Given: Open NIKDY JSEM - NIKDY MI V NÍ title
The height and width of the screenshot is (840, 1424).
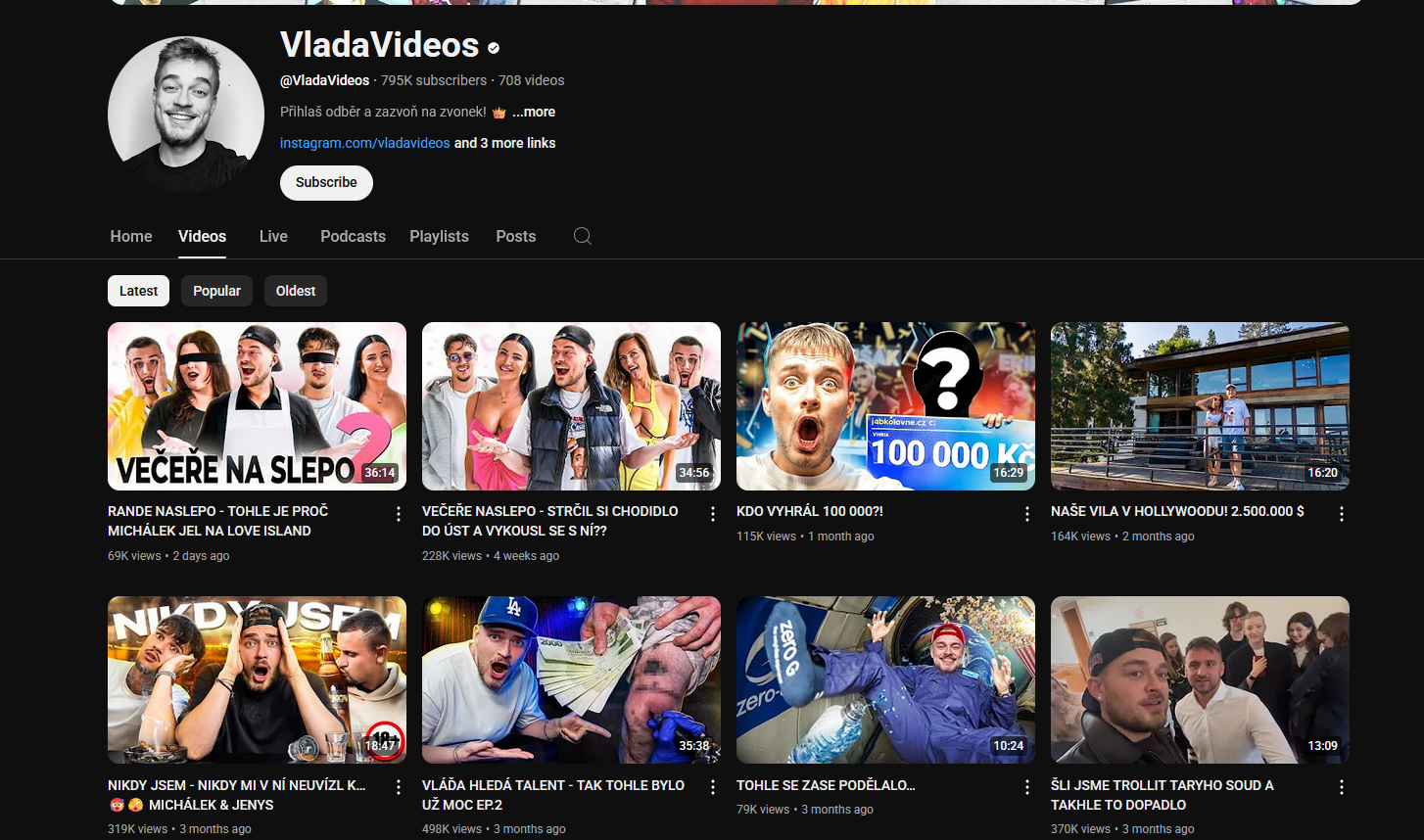Looking at the screenshot, I should click(237, 795).
